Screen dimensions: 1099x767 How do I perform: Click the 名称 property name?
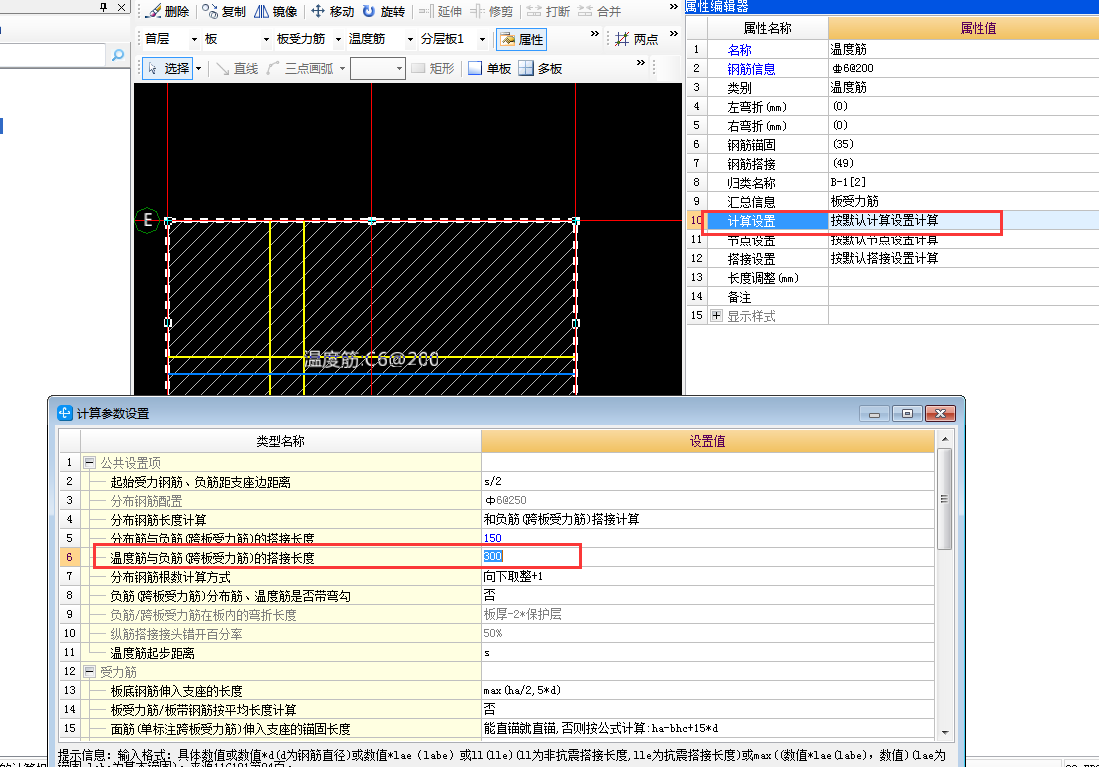click(739, 50)
